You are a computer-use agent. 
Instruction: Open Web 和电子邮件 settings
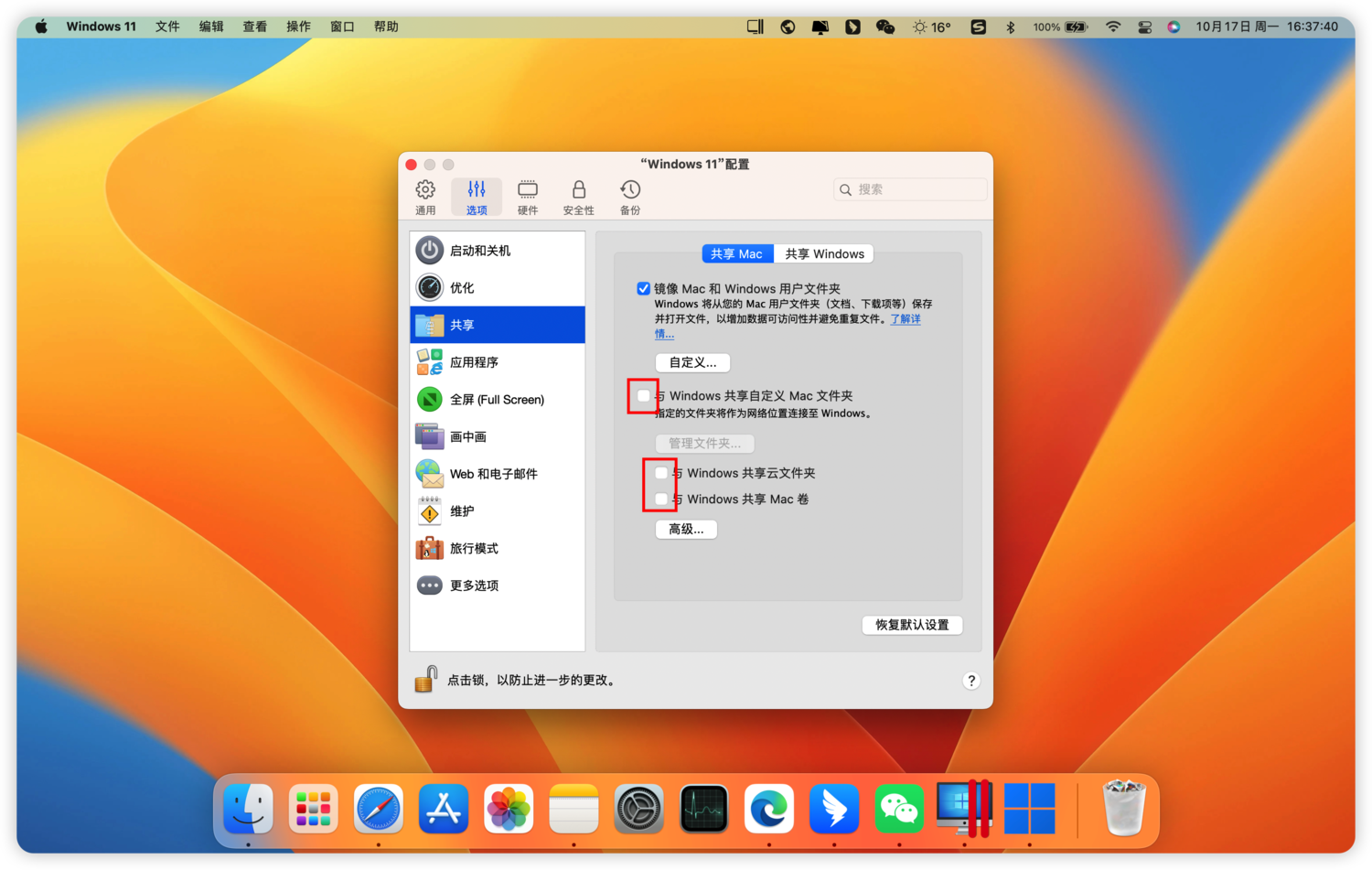[x=498, y=474]
